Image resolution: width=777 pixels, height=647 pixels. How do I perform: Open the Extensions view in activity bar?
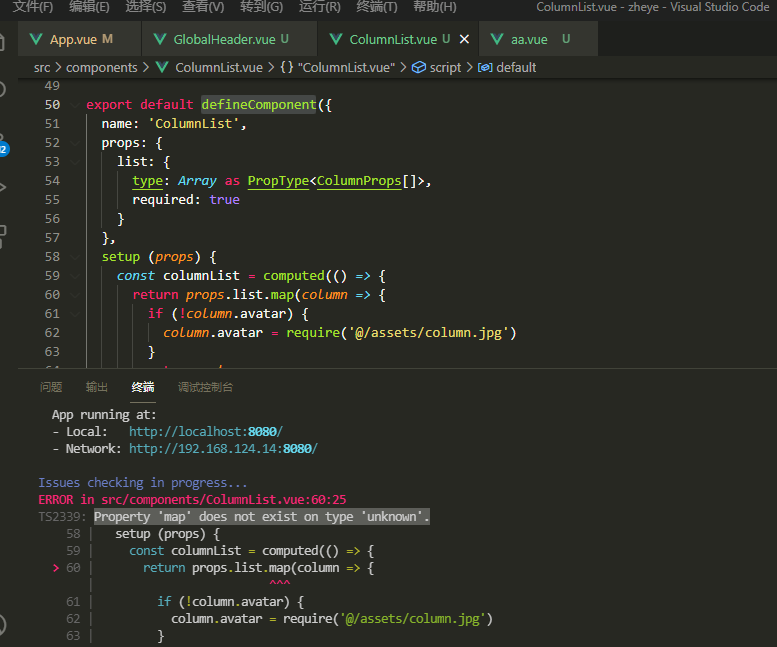(3, 236)
